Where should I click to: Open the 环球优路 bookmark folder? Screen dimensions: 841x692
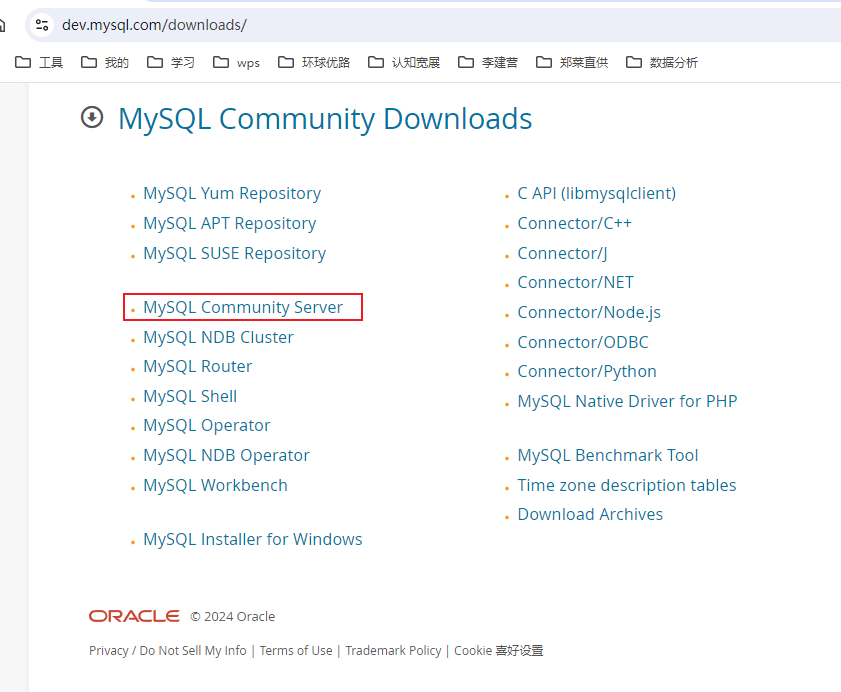(x=314, y=62)
